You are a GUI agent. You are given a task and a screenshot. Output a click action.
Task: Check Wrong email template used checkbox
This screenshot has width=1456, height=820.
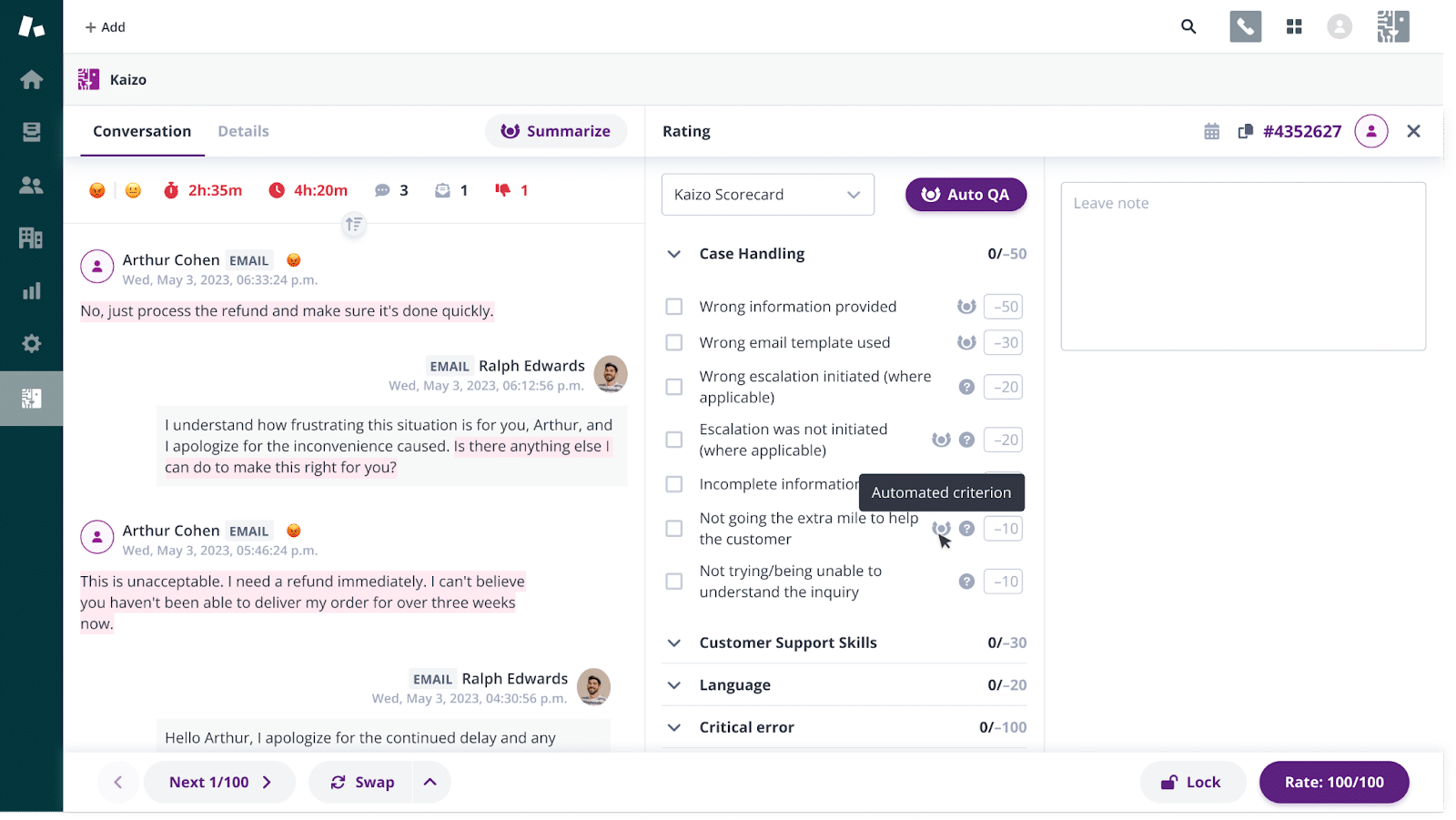tap(674, 342)
